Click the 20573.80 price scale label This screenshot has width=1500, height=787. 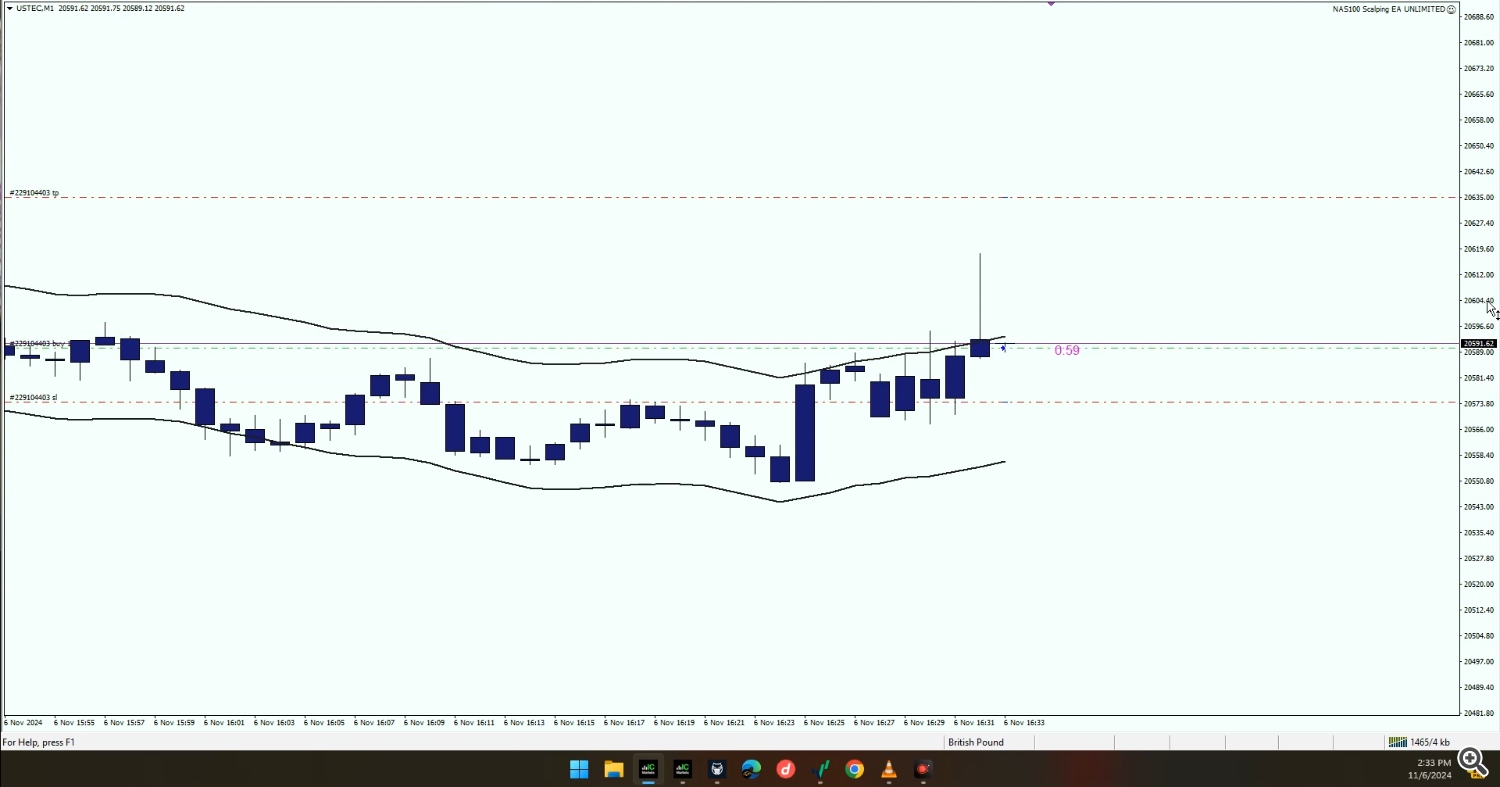coord(1479,404)
